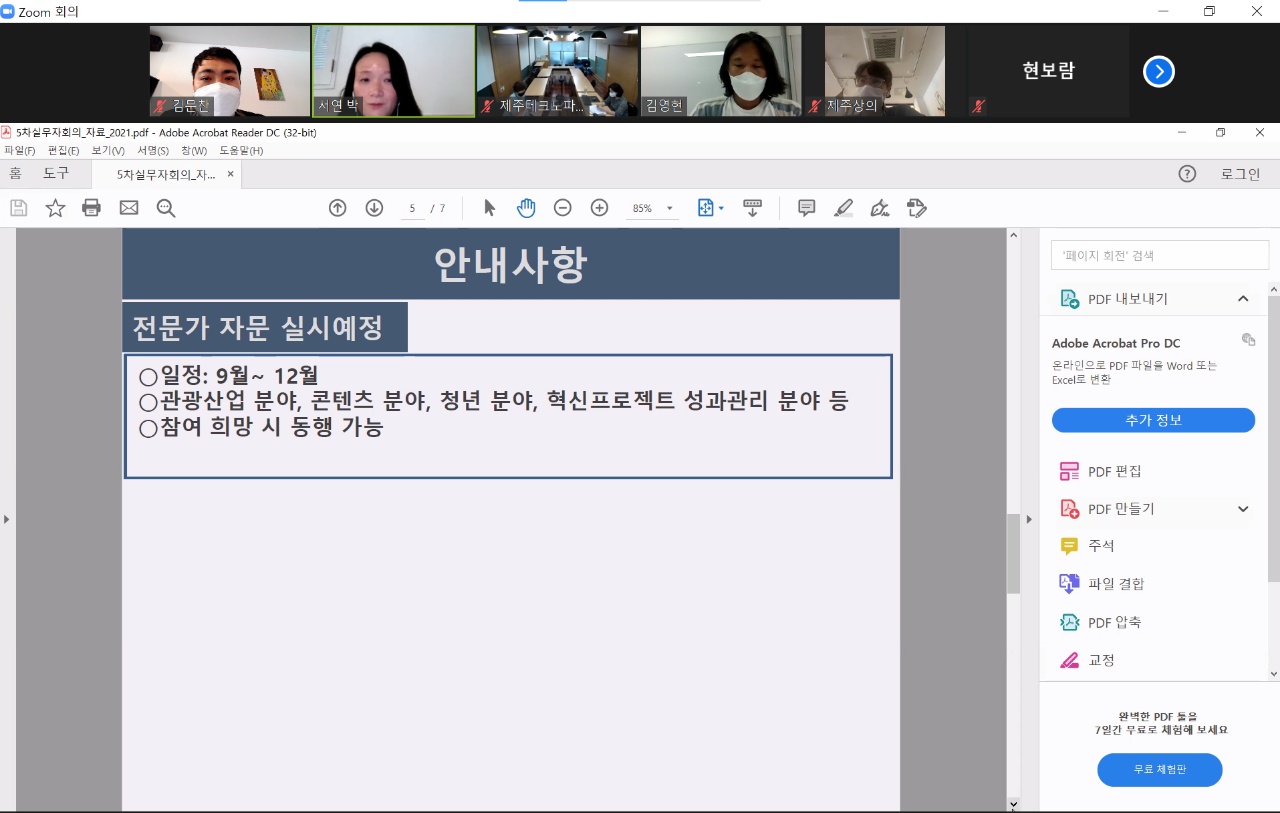The height and width of the screenshot is (813, 1280).
Task: Go to the previous page with up arrow
Action: click(338, 208)
